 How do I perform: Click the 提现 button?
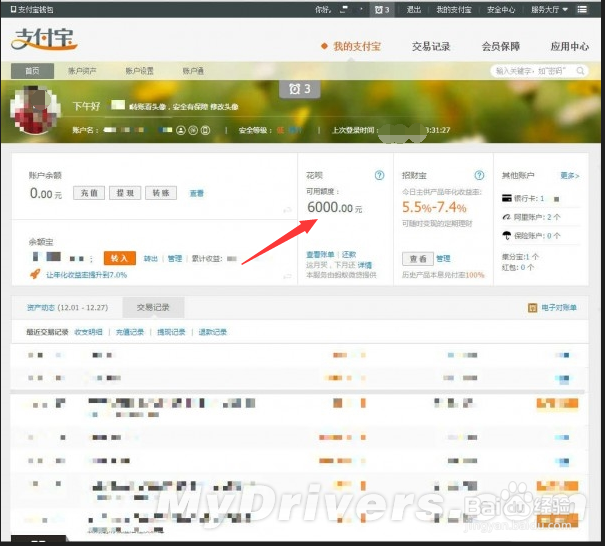coord(125,193)
